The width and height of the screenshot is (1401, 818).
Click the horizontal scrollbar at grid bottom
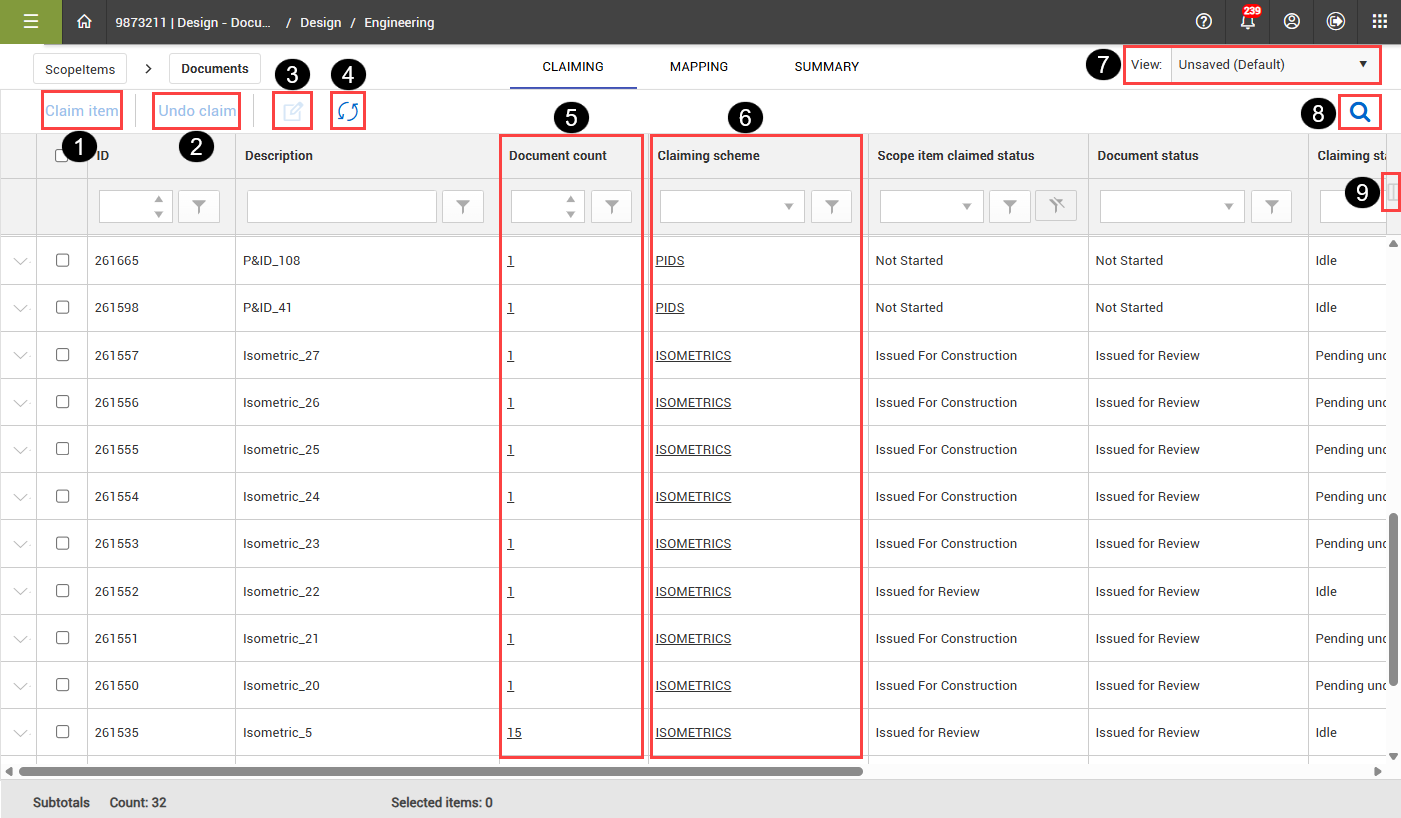(x=440, y=771)
